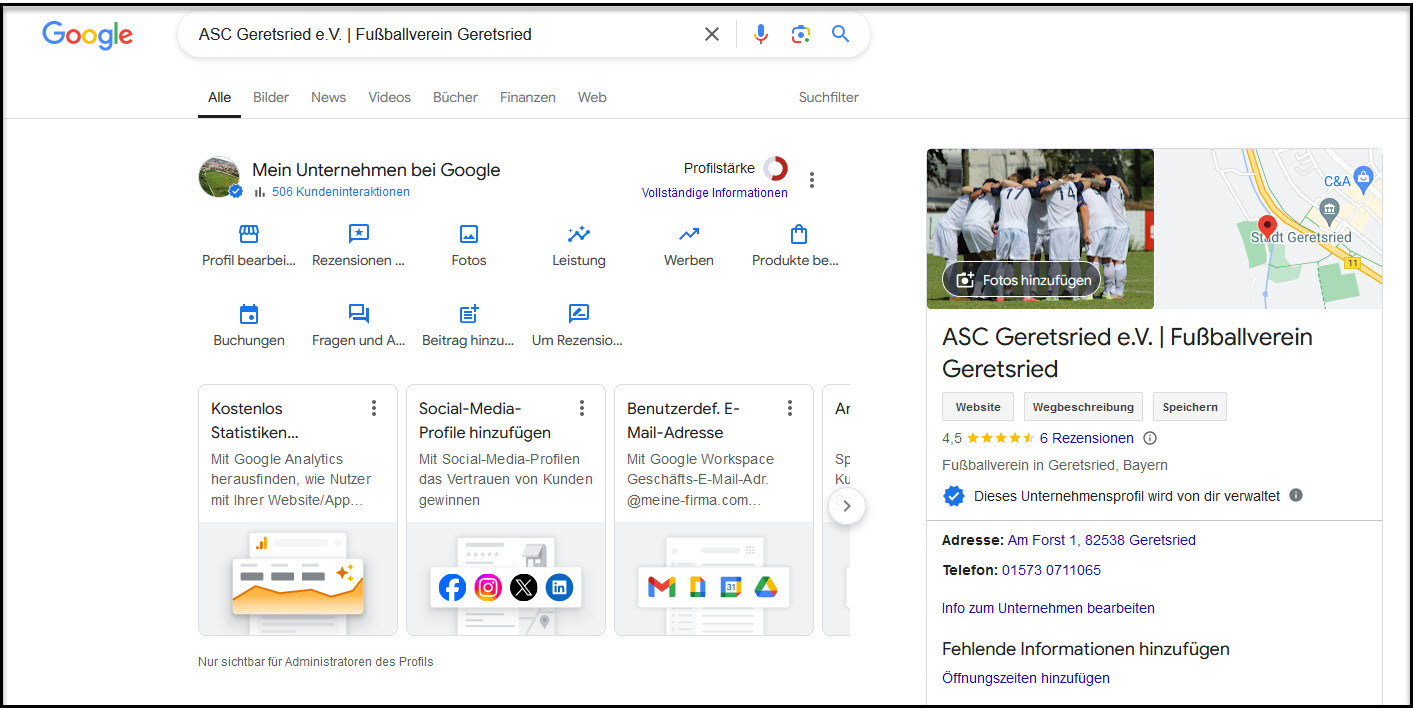This screenshot has width=1413, height=708.
Task: Click the blue magnifier search icon
Action: [841, 34]
